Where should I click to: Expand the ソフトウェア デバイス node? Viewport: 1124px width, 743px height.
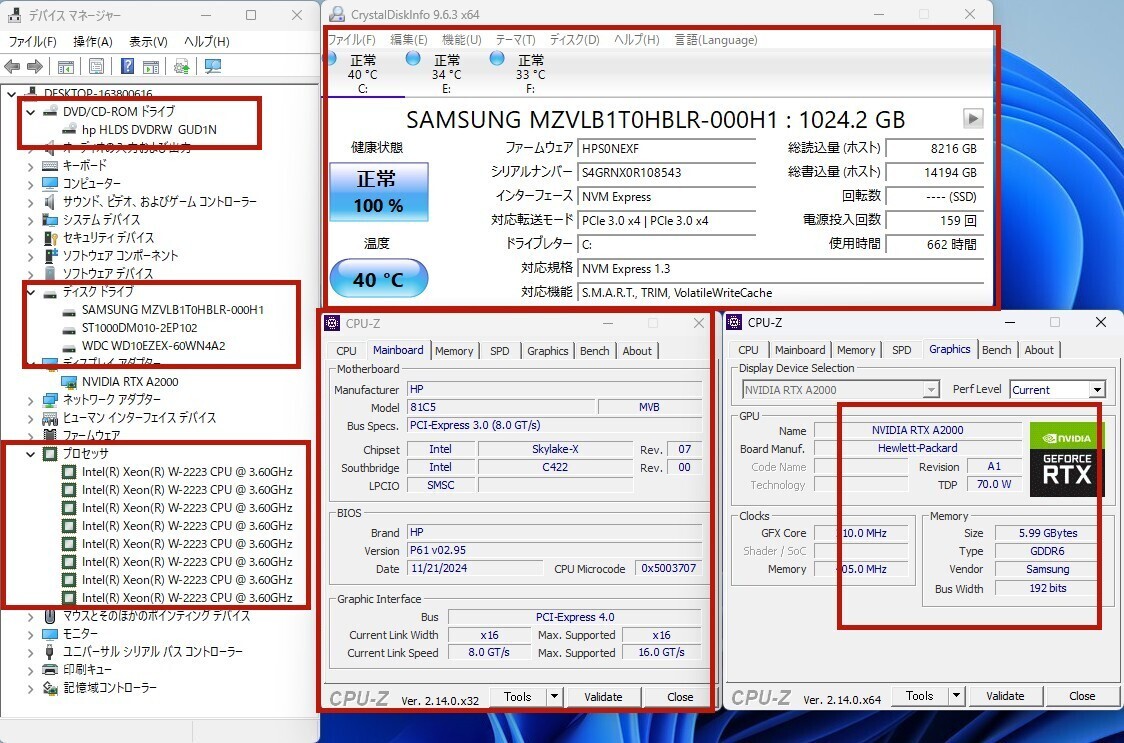pos(30,274)
